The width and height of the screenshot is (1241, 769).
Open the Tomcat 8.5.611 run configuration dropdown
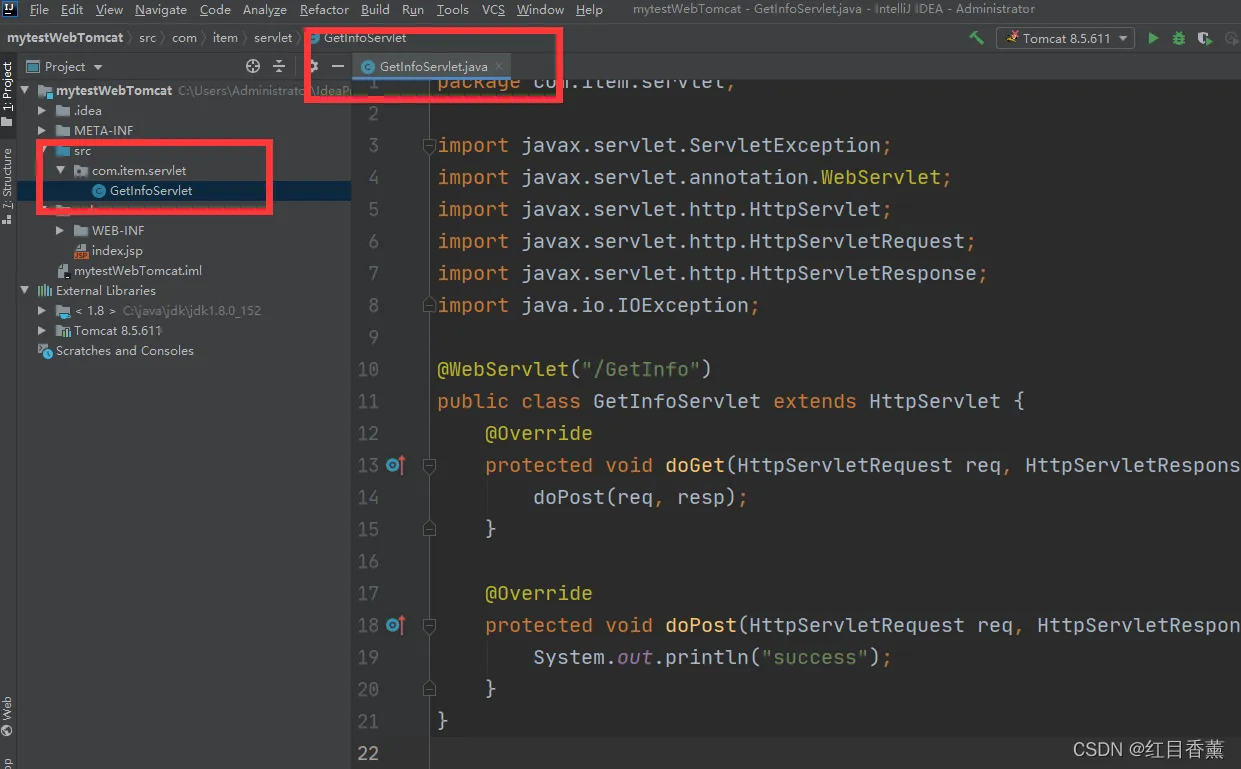pos(1065,38)
